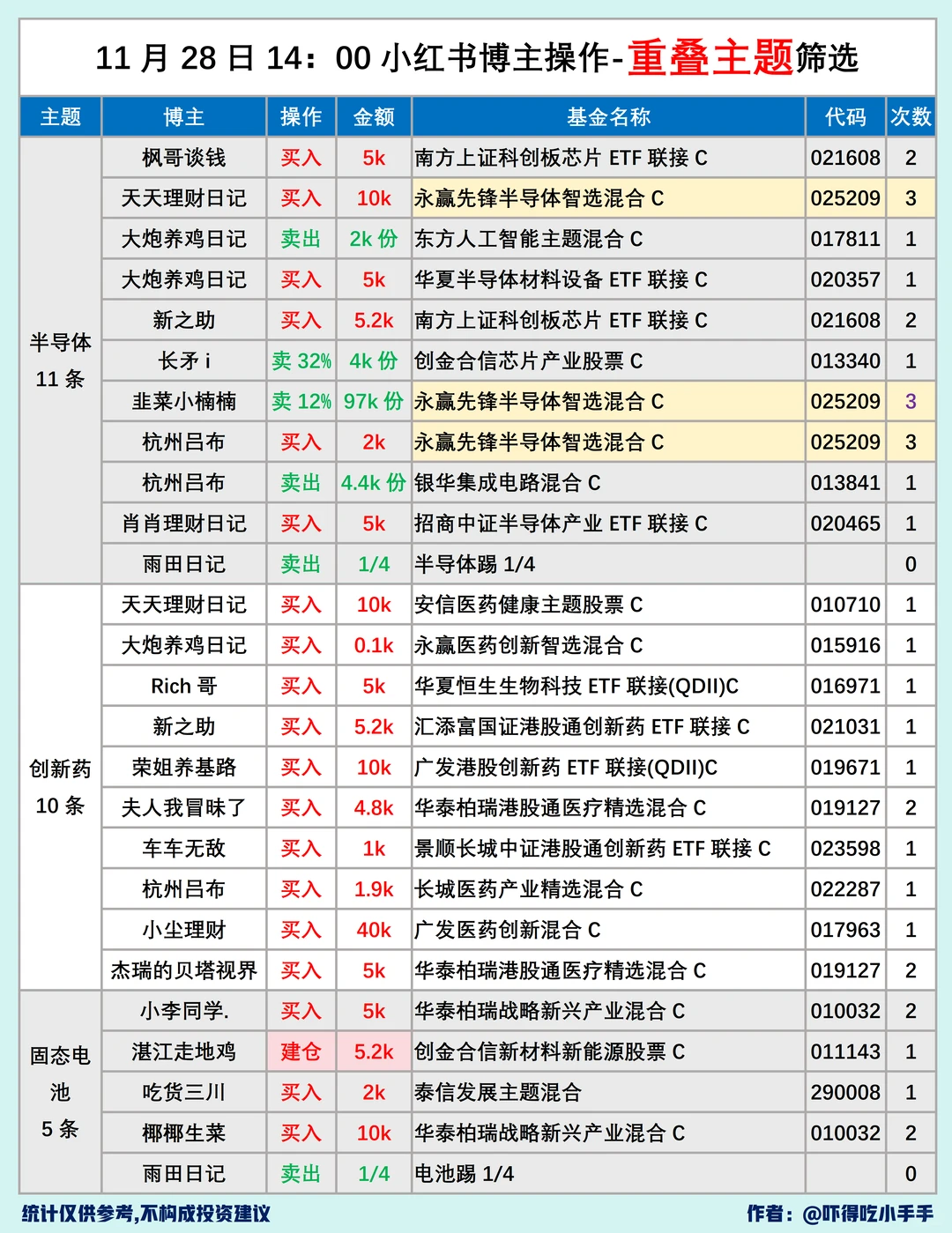Click the 次数 column header
The width and height of the screenshot is (952, 1233).
click(x=911, y=116)
